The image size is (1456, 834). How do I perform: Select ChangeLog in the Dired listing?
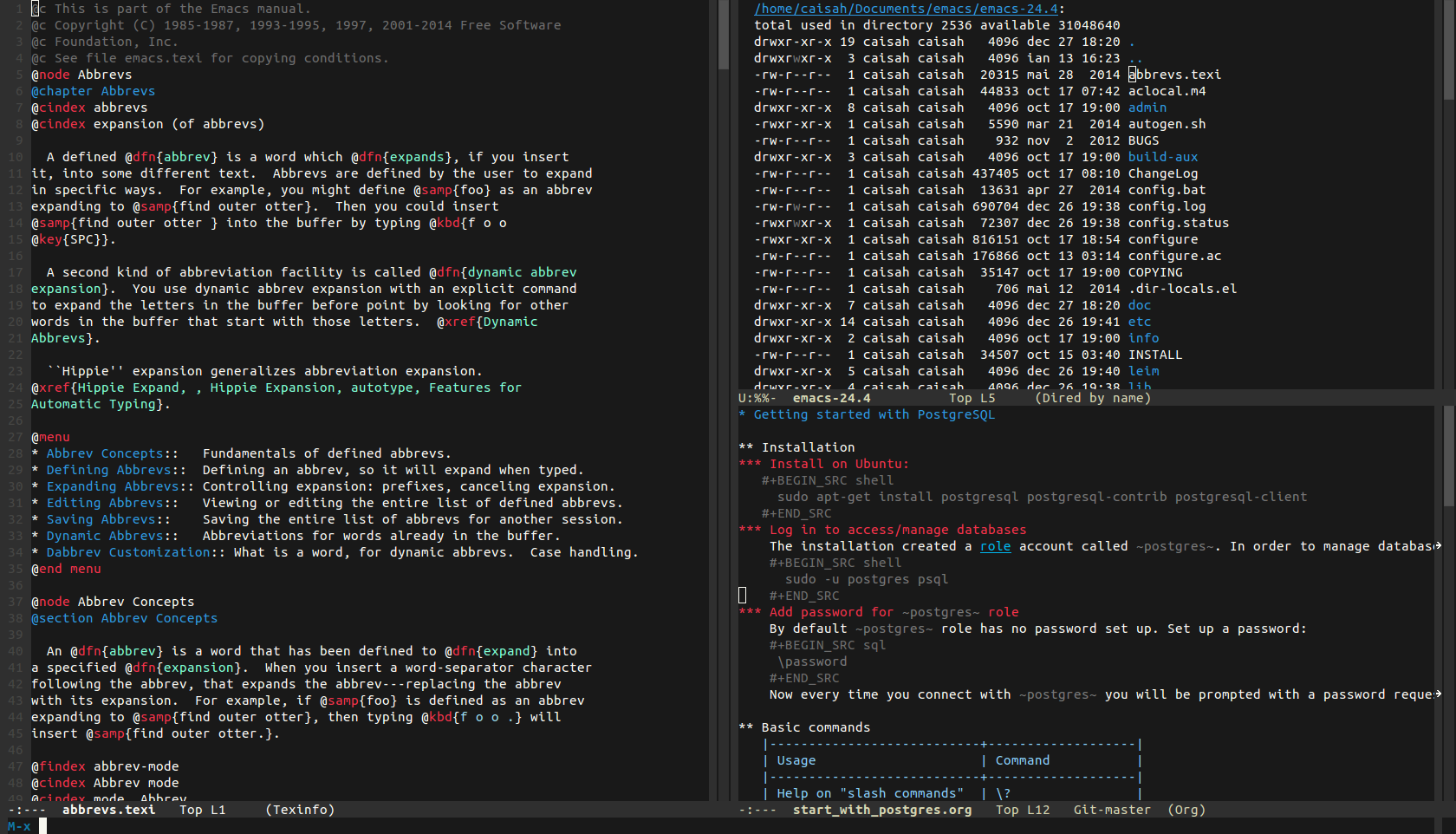pos(1162,173)
